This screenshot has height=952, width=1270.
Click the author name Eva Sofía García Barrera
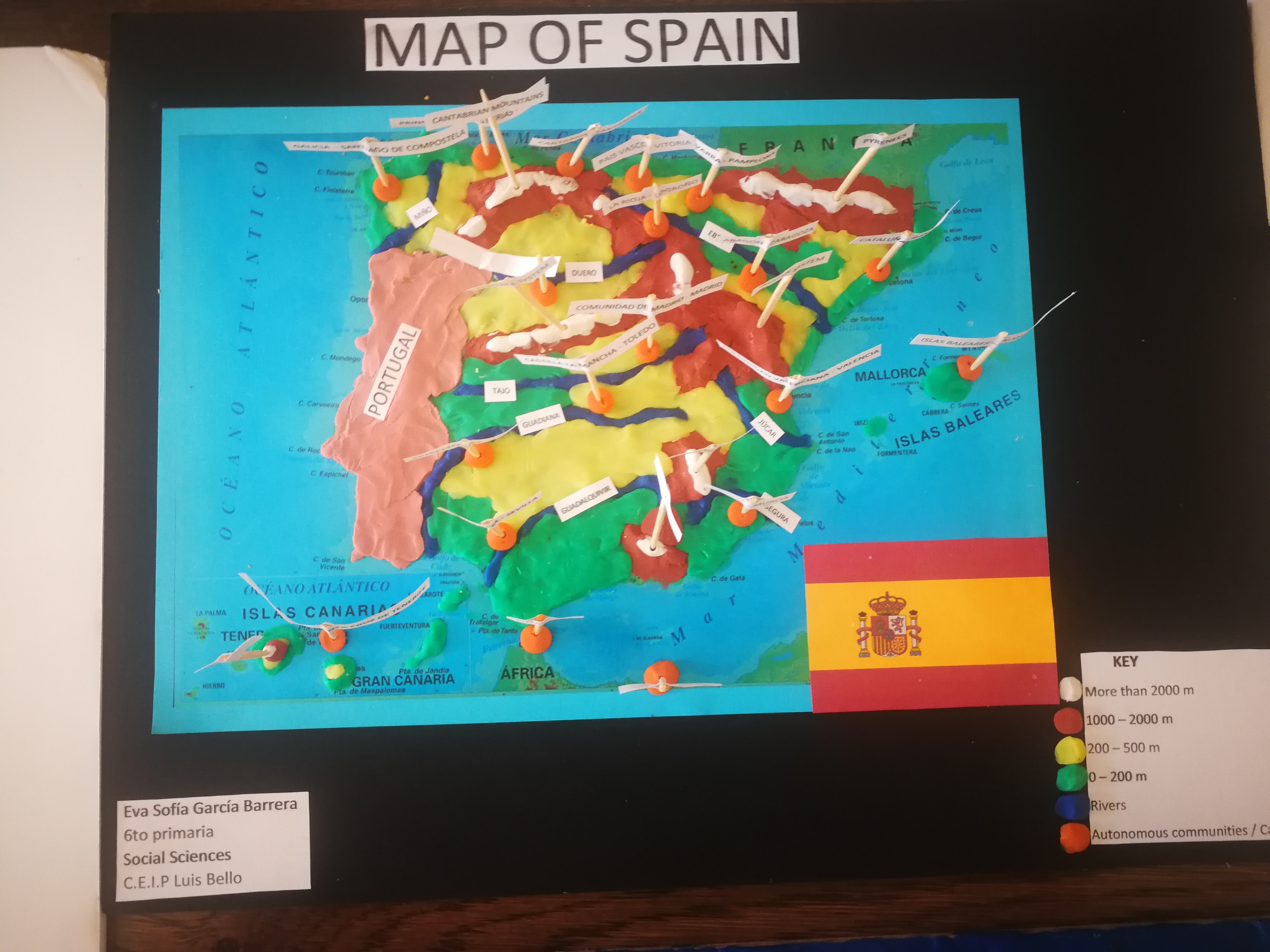point(210,809)
